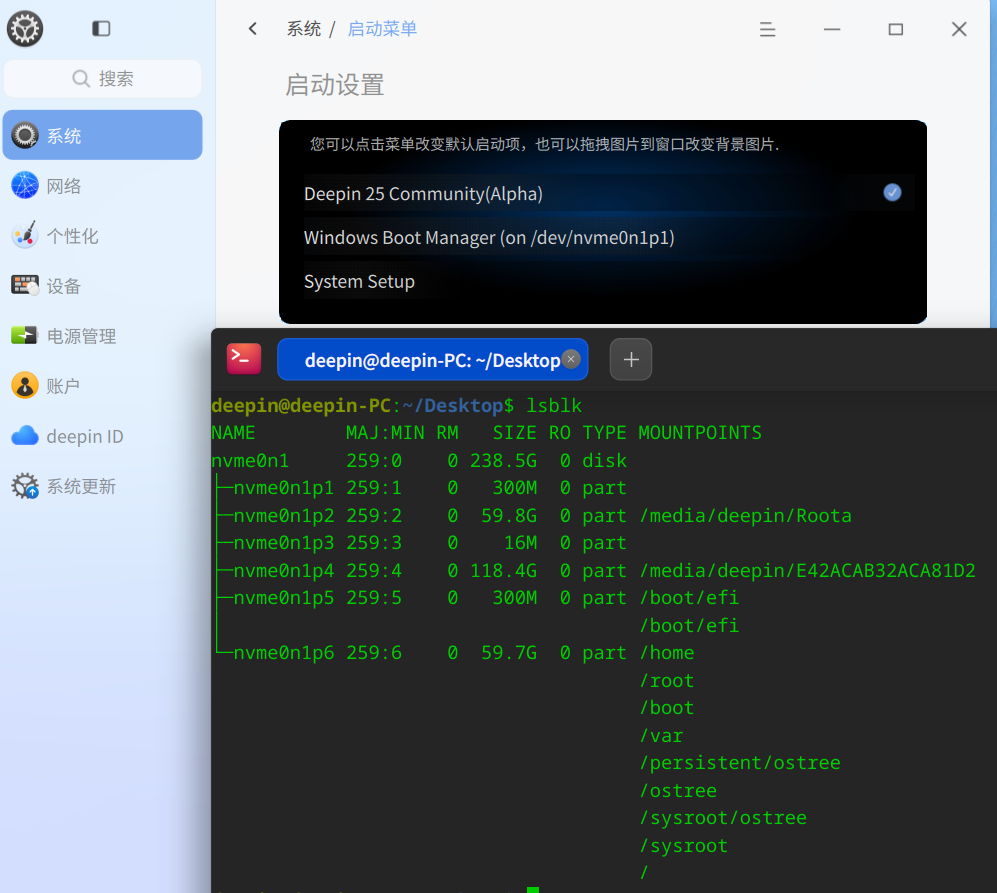The height and width of the screenshot is (893, 997).
Task: Click 系统 in the breadcrumb
Action: point(303,29)
